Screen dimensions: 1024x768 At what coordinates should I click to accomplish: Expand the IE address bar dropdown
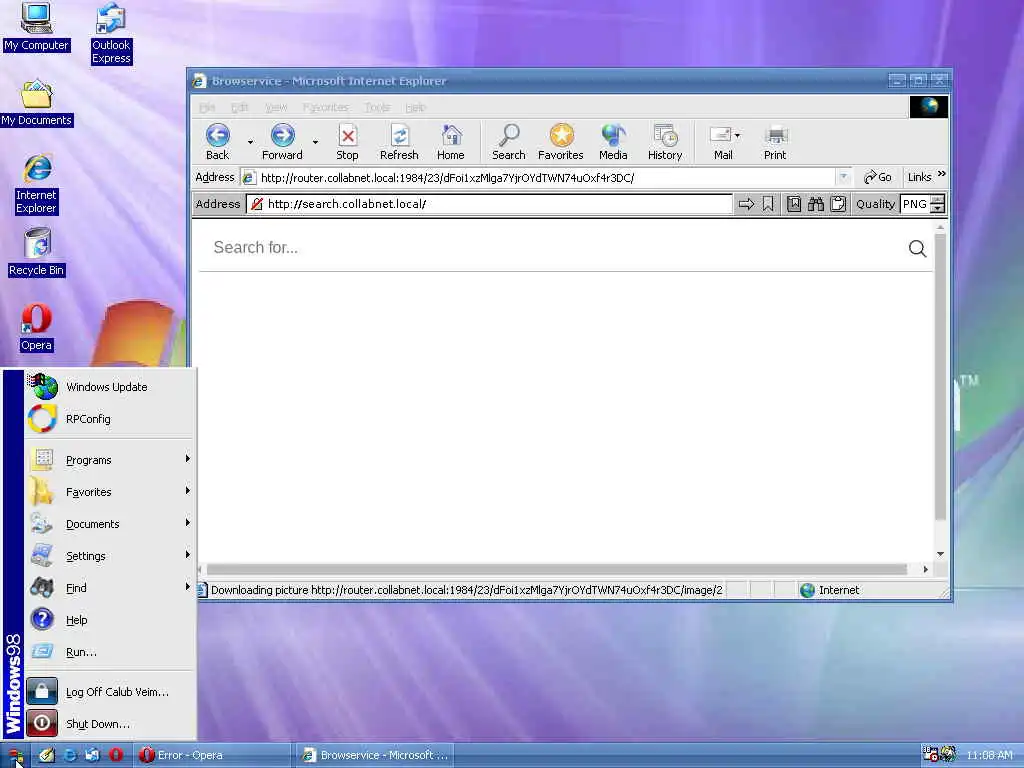point(843,177)
